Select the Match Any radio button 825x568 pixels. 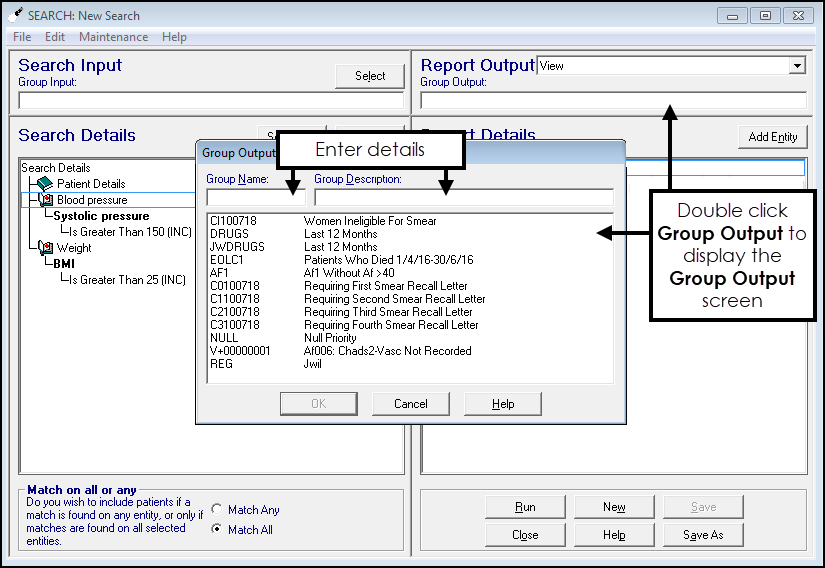coord(217,510)
